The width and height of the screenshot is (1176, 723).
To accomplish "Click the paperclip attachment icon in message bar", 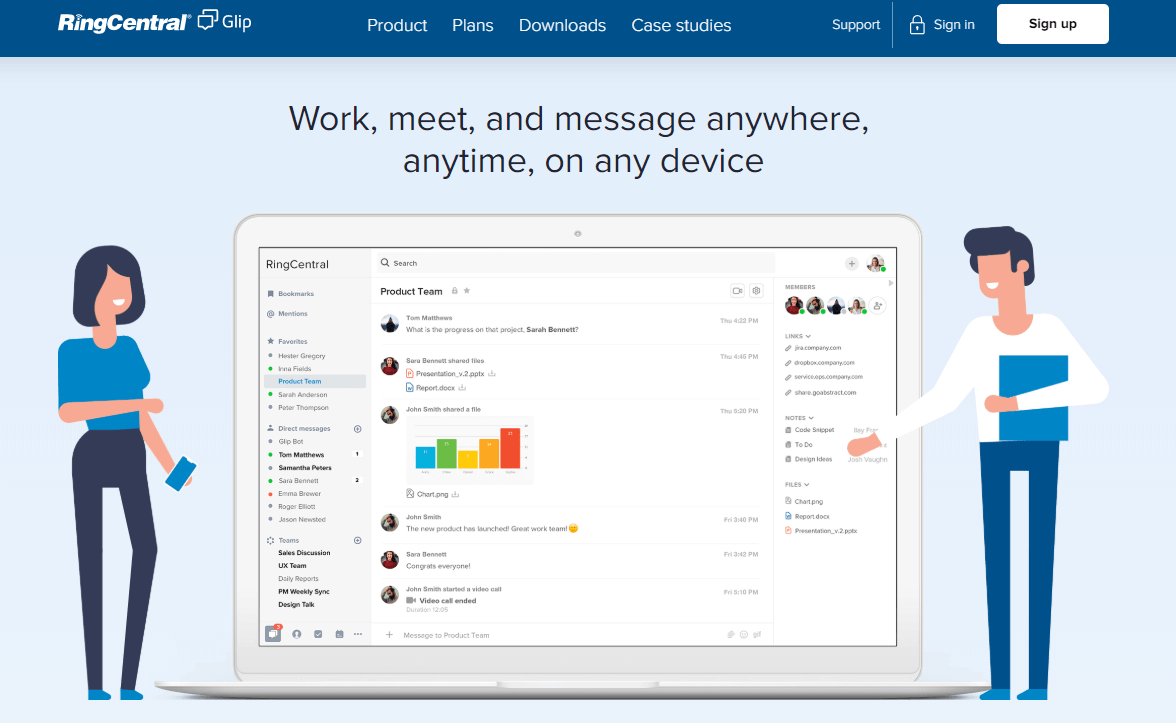I will [x=730, y=635].
